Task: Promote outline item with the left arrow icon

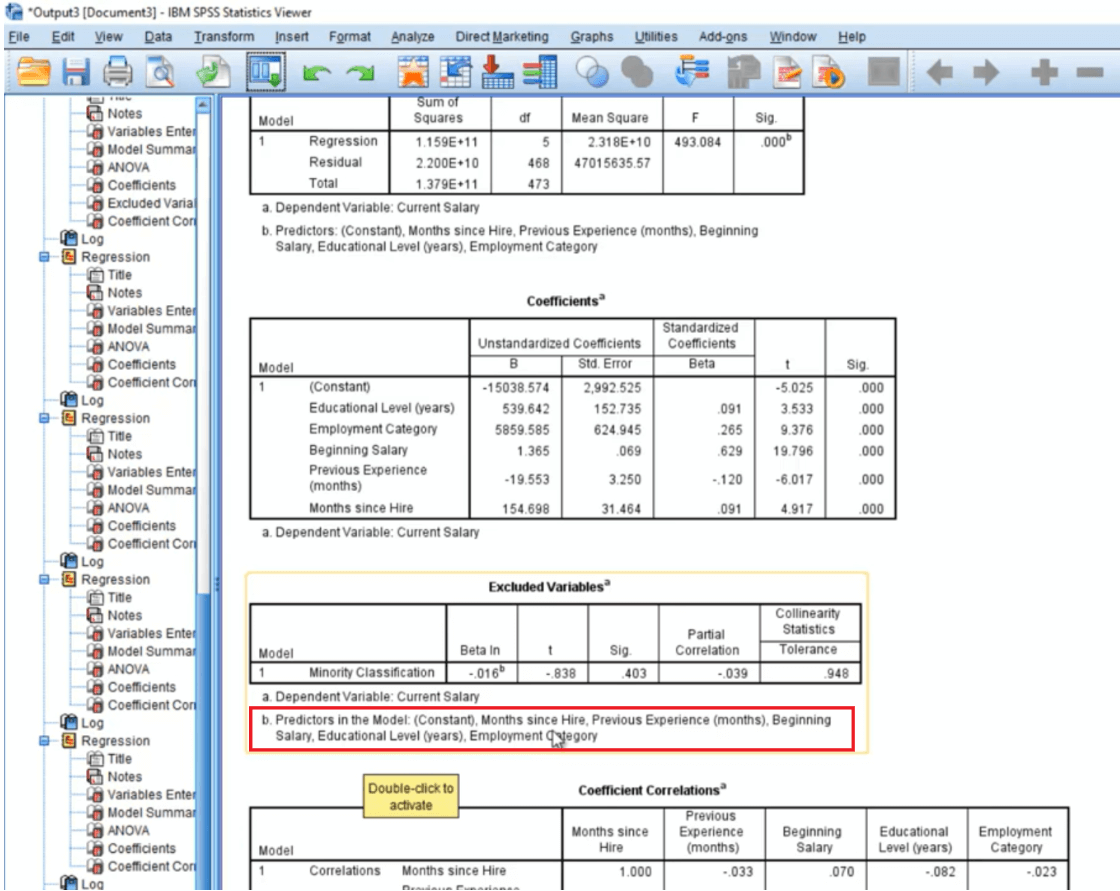Action: tap(939, 72)
